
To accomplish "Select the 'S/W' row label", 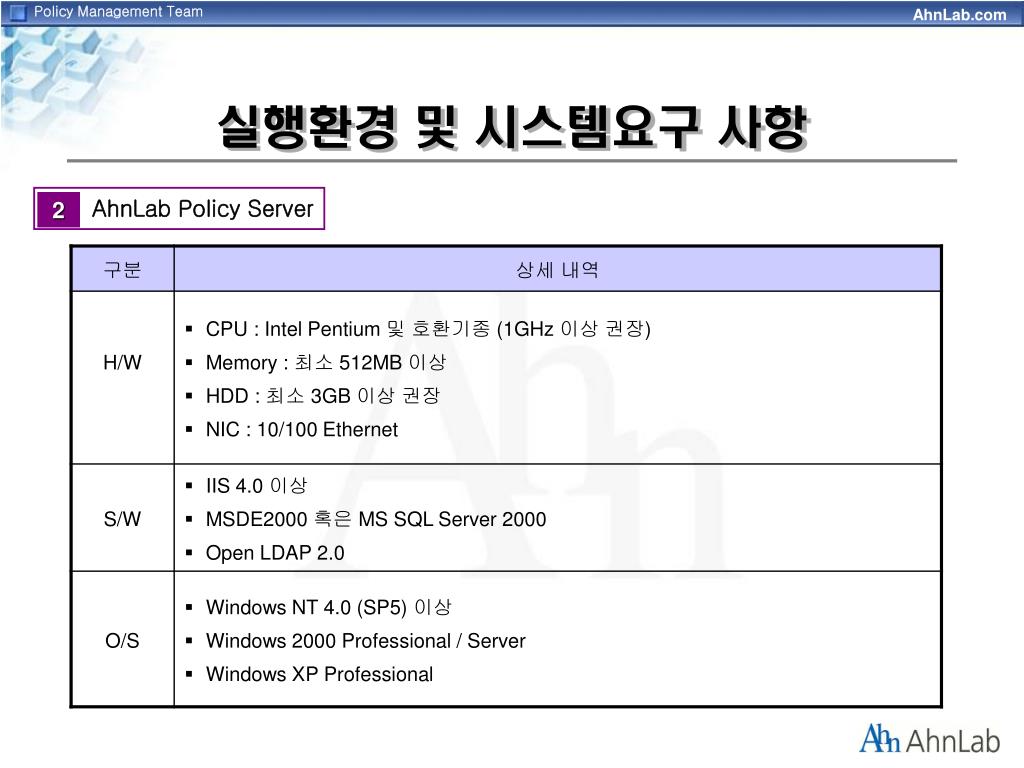I will 122,519.
